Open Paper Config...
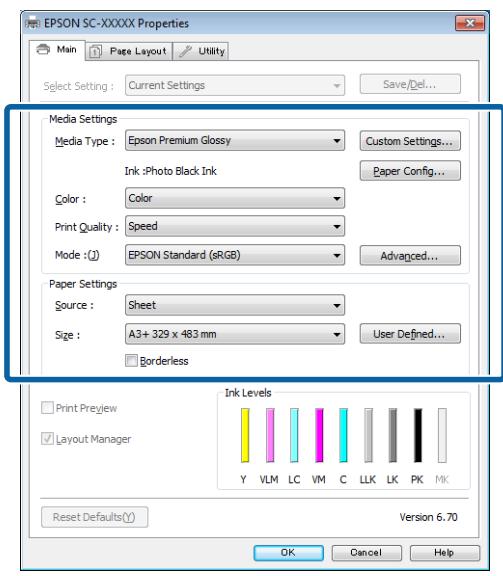Screen dimensions: 503x576 point(410,170)
